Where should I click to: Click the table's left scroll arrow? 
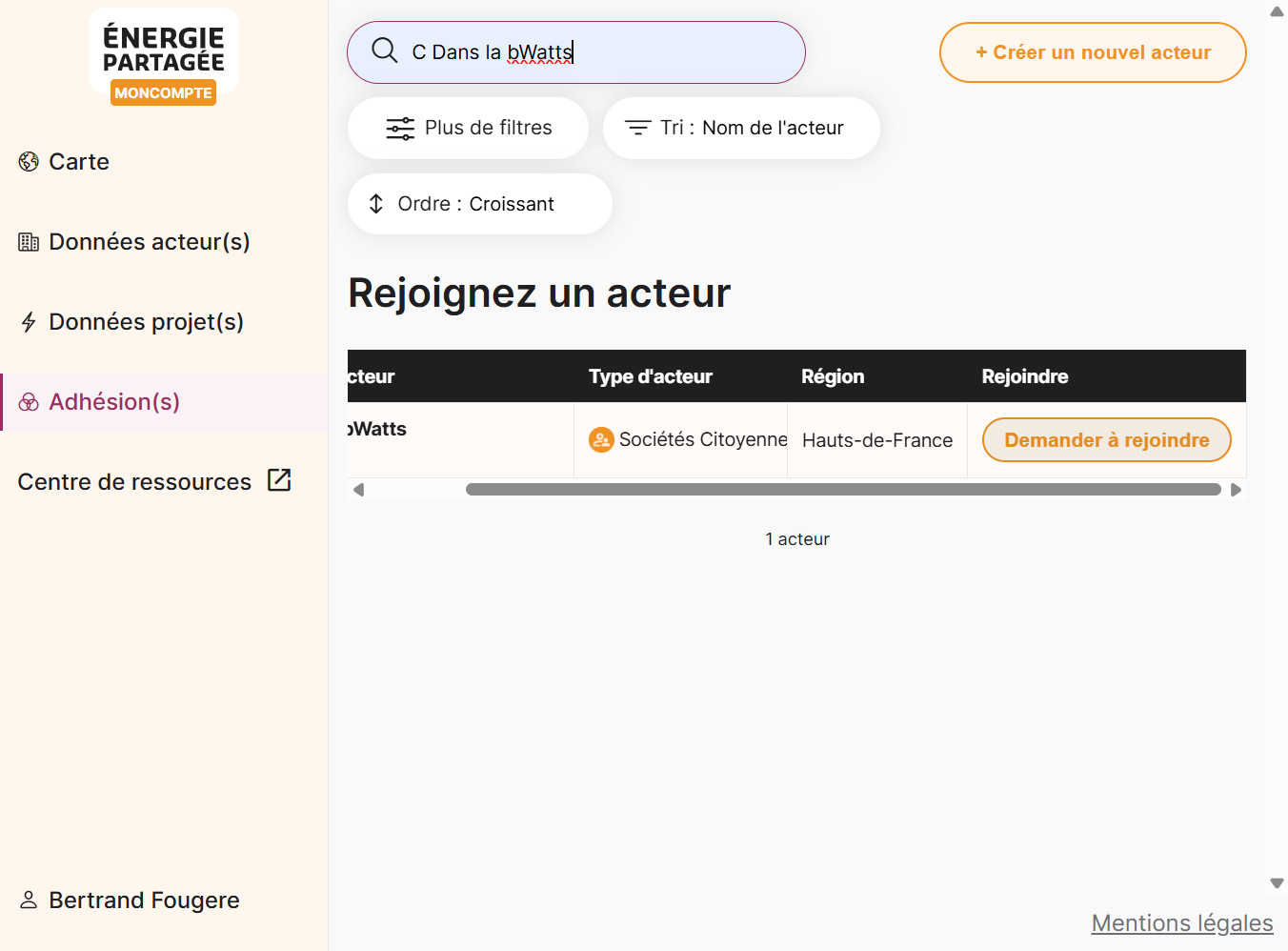358,490
